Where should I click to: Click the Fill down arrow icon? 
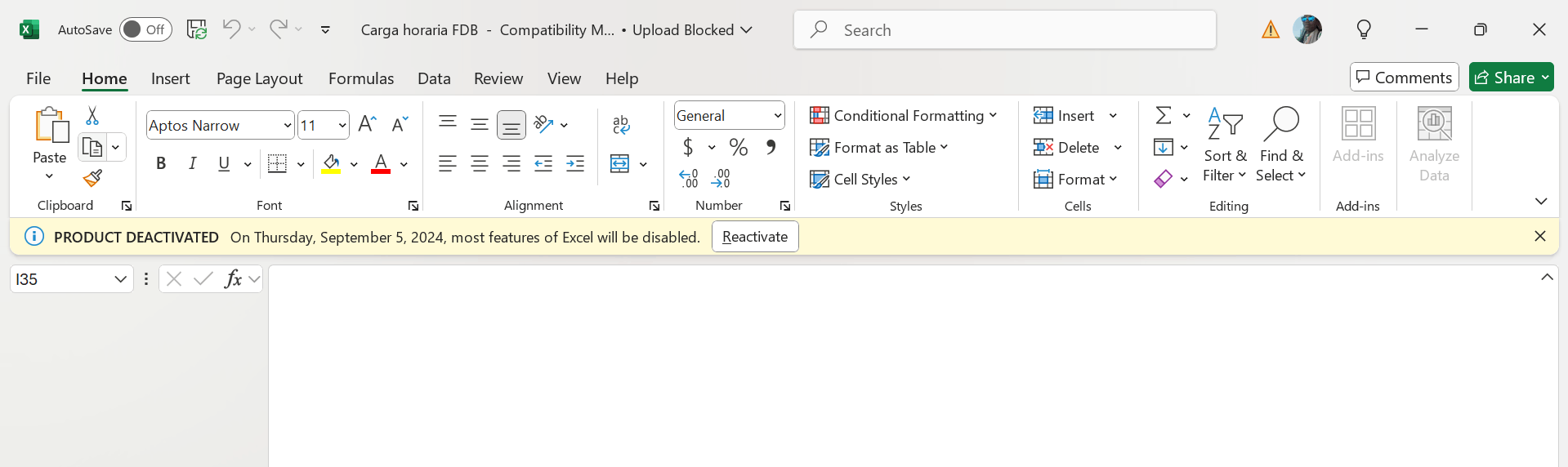coord(1163,147)
